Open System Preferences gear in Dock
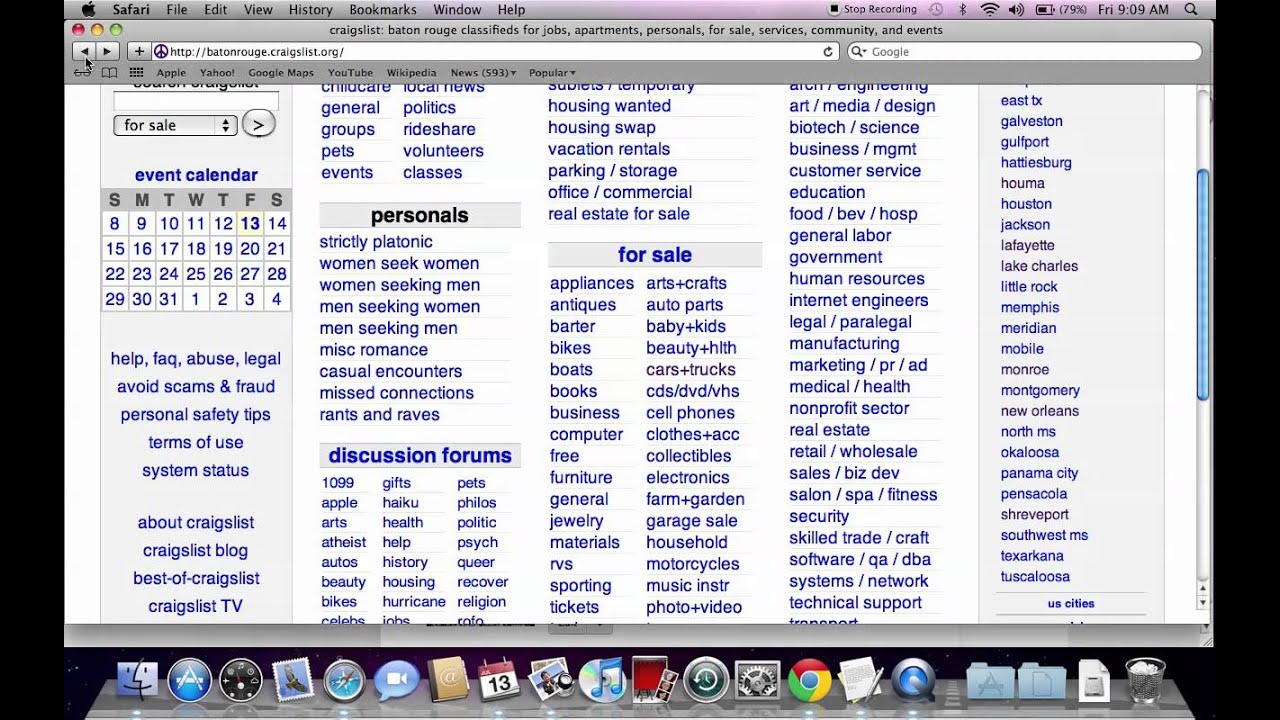The height and width of the screenshot is (720, 1280). pyautogui.click(x=757, y=681)
